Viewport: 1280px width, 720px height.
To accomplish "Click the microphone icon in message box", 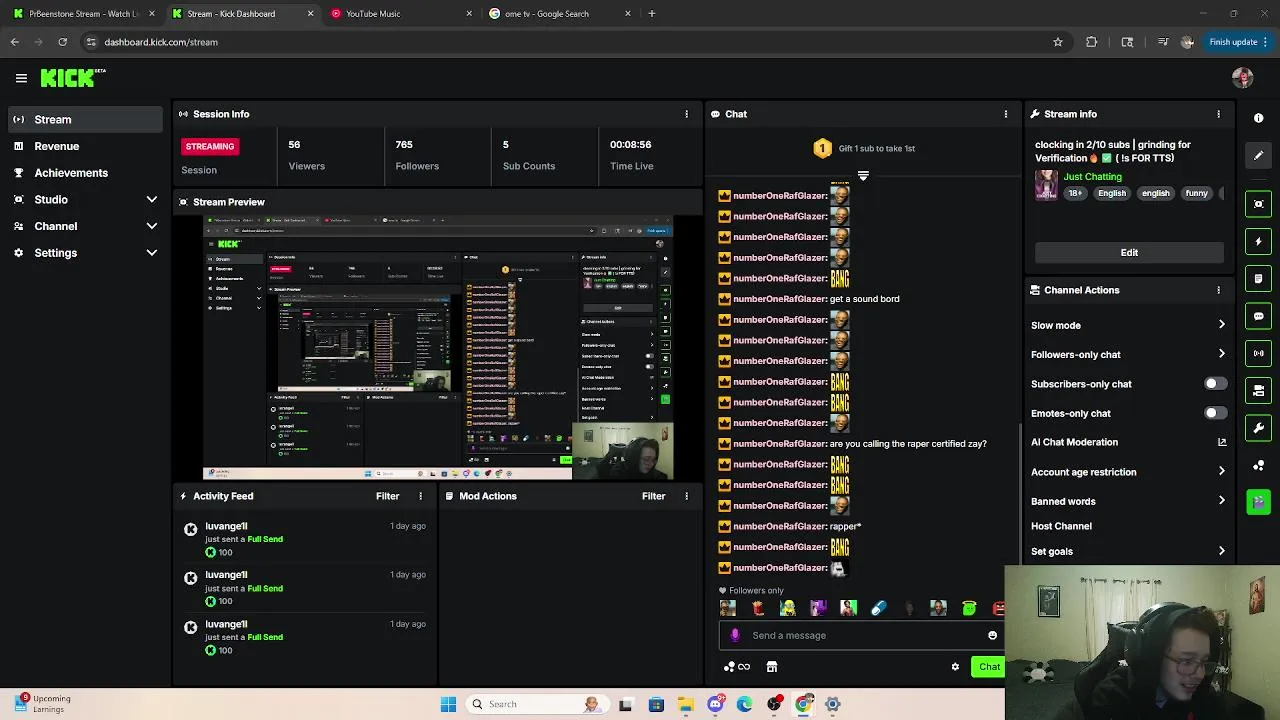I will coord(735,635).
